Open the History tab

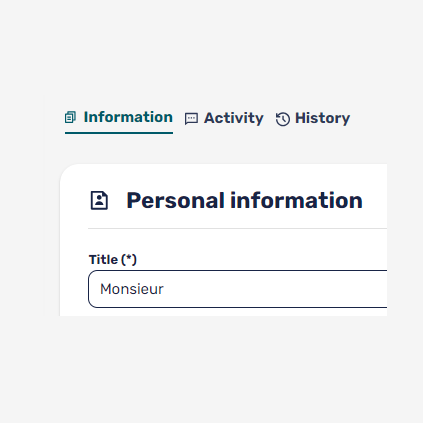[x=313, y=118]
